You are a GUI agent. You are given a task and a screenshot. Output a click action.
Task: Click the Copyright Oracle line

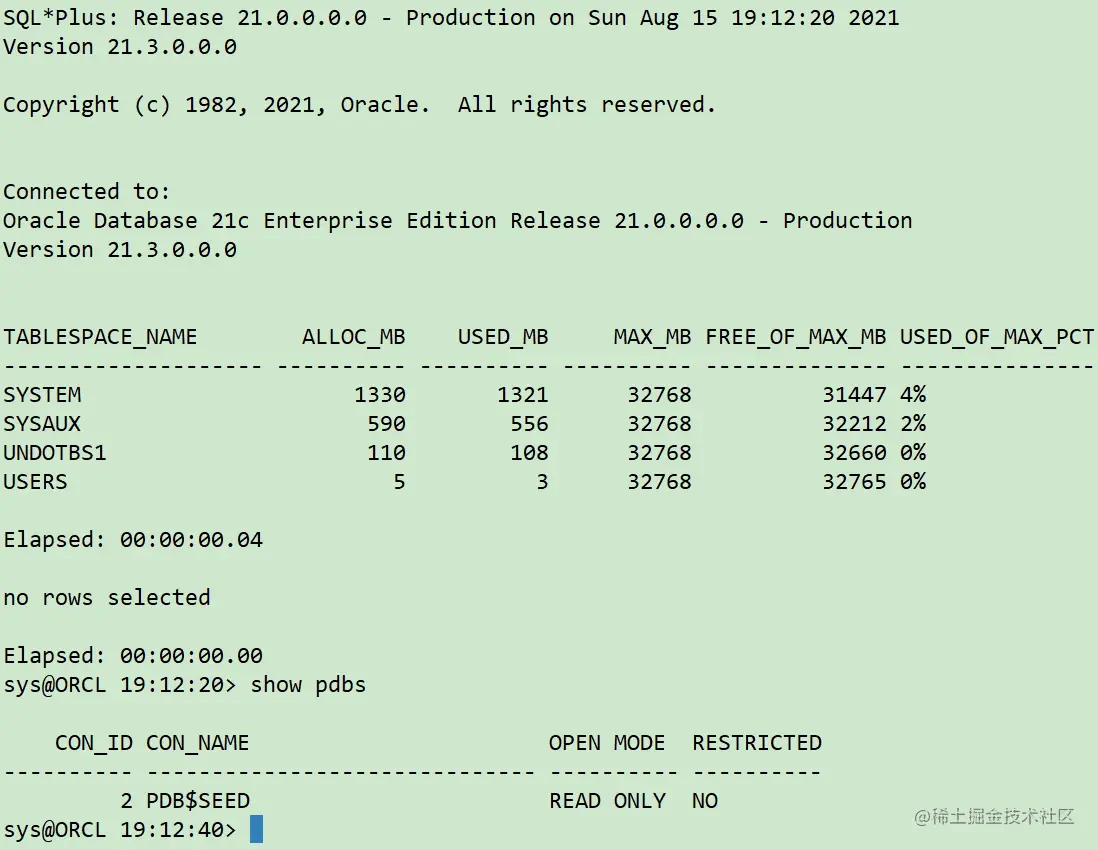(x=360, y=104)
